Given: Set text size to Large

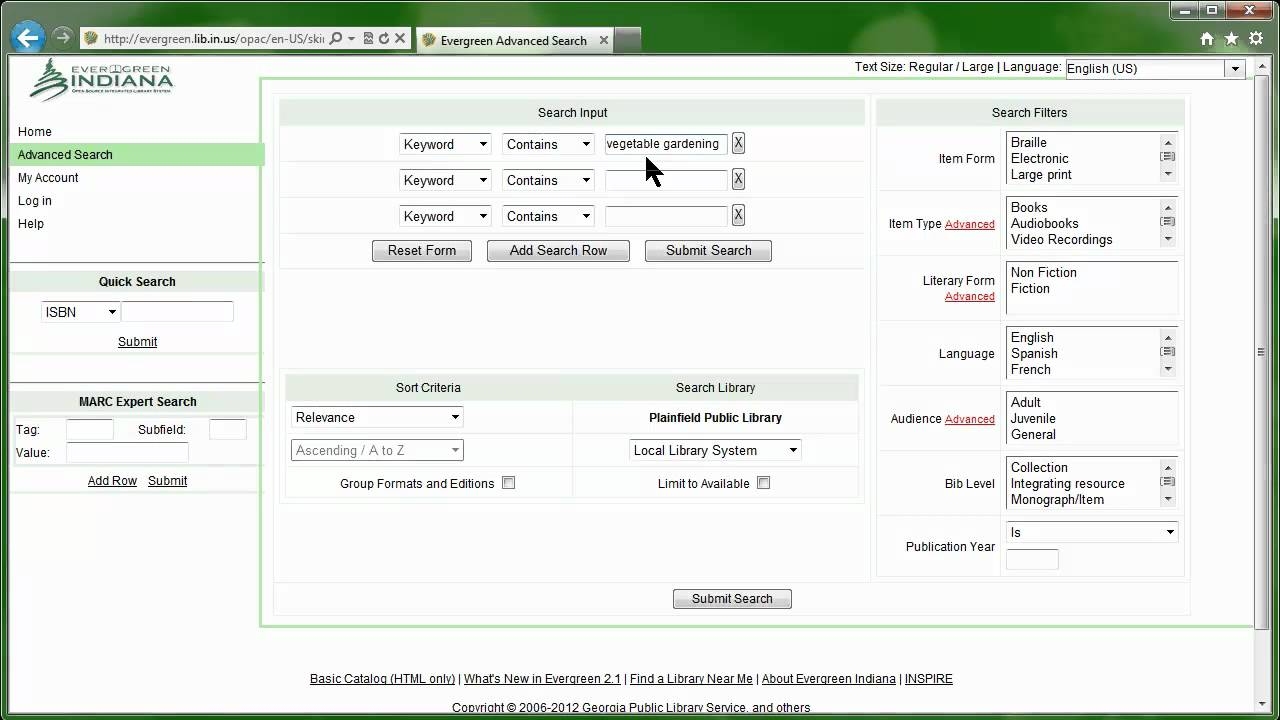Looking at the screenshot, I should tap(977, 67).
